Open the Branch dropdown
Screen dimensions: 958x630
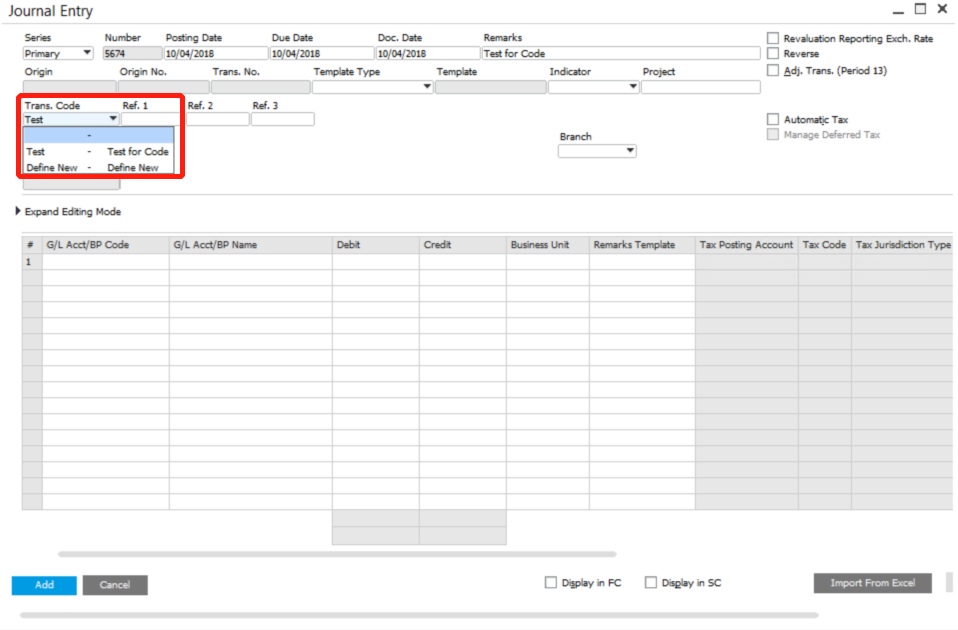(x=630, y=151)
